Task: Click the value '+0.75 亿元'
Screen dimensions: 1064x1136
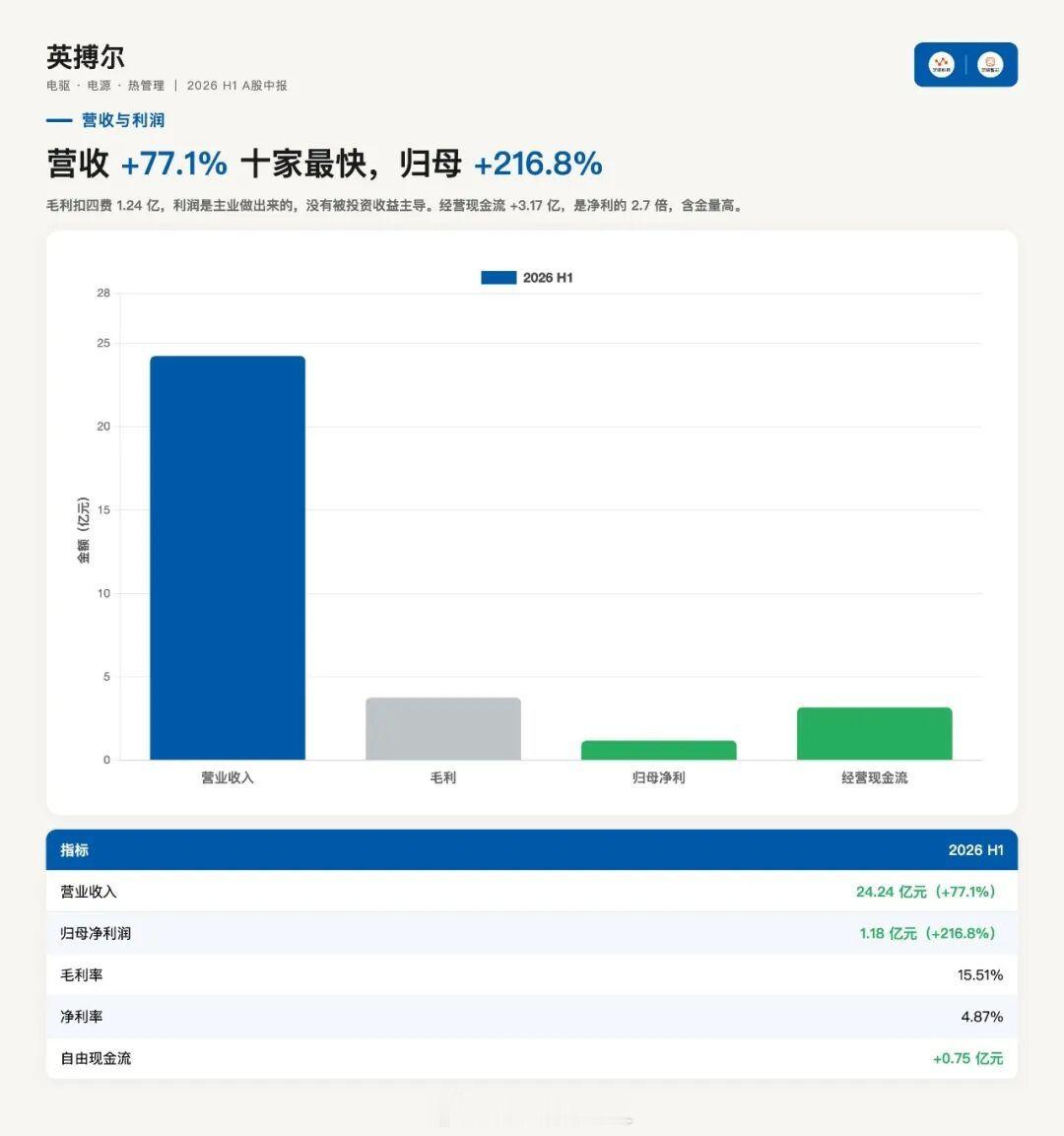Action: (x=967, y=1058)
